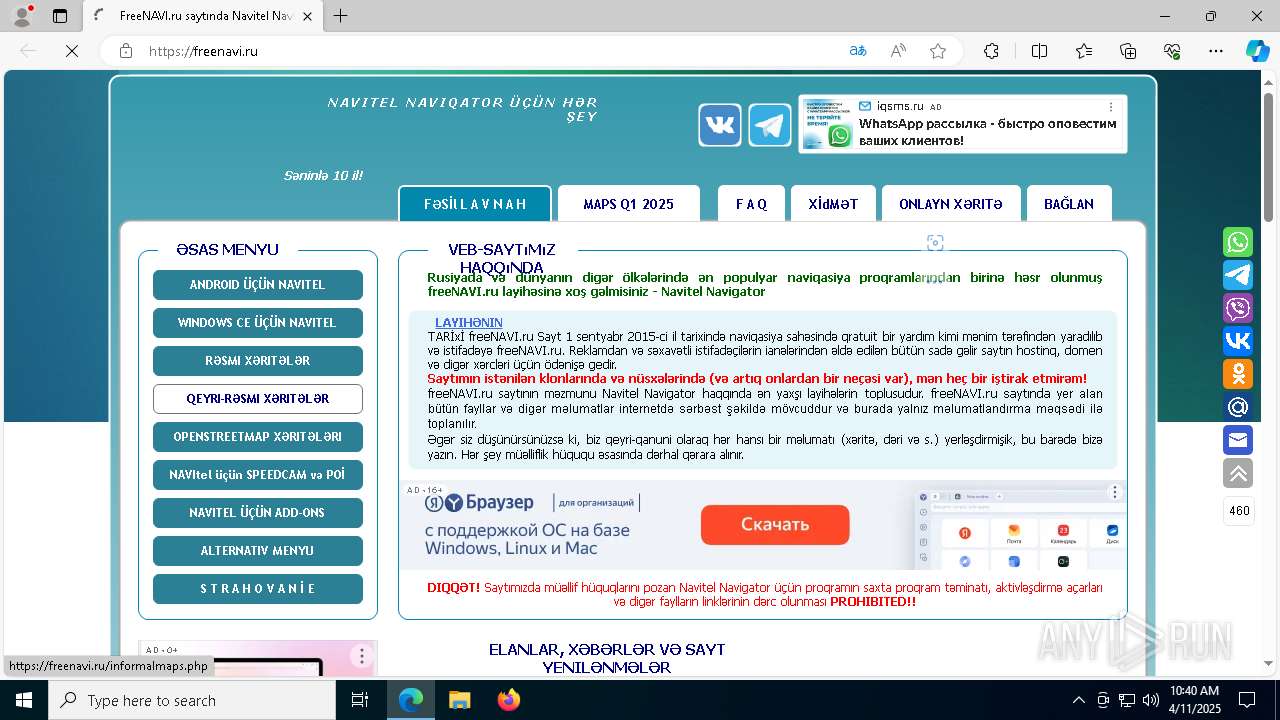This screenshot has height=720, width=1280.
Task: Open the Telegram icon in header
Action: (770, 125)
